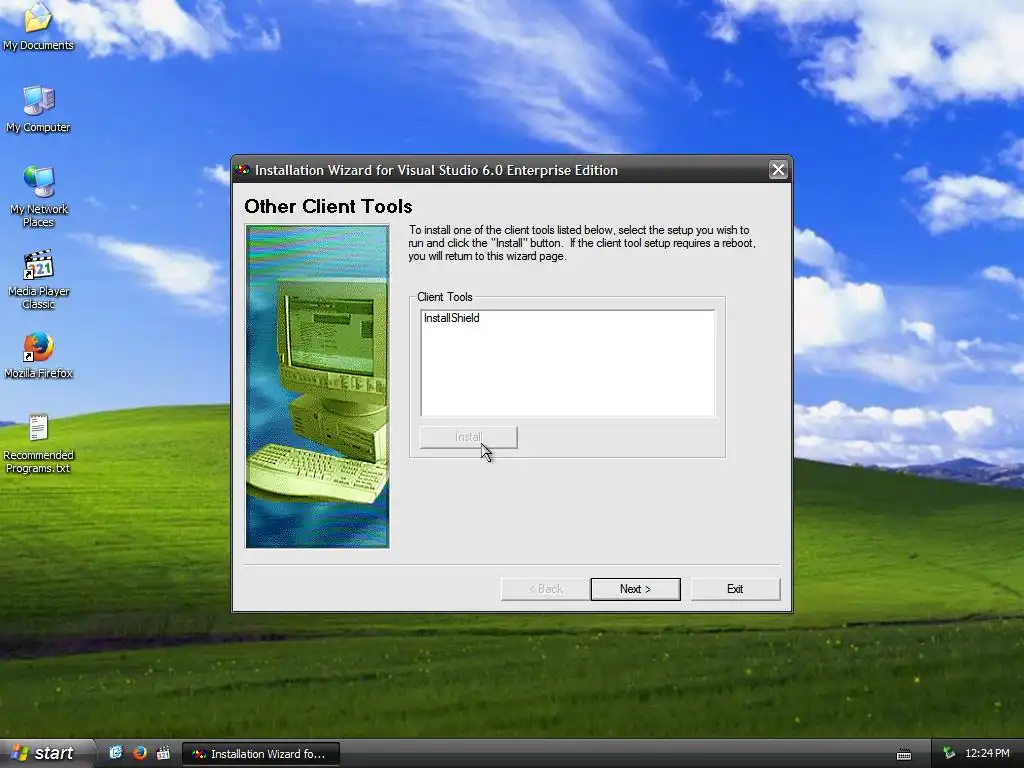Click the taskbar clock showing 12:24 PM
Image resolution: width=1024 pixels, height=768 pixels.
pos(987,753)
